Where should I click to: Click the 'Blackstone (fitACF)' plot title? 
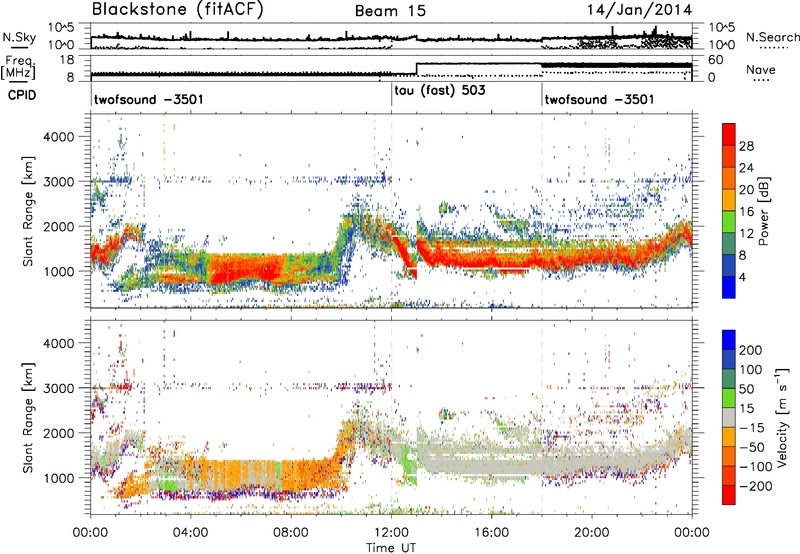pyautogui.click(x=178, y=9)
